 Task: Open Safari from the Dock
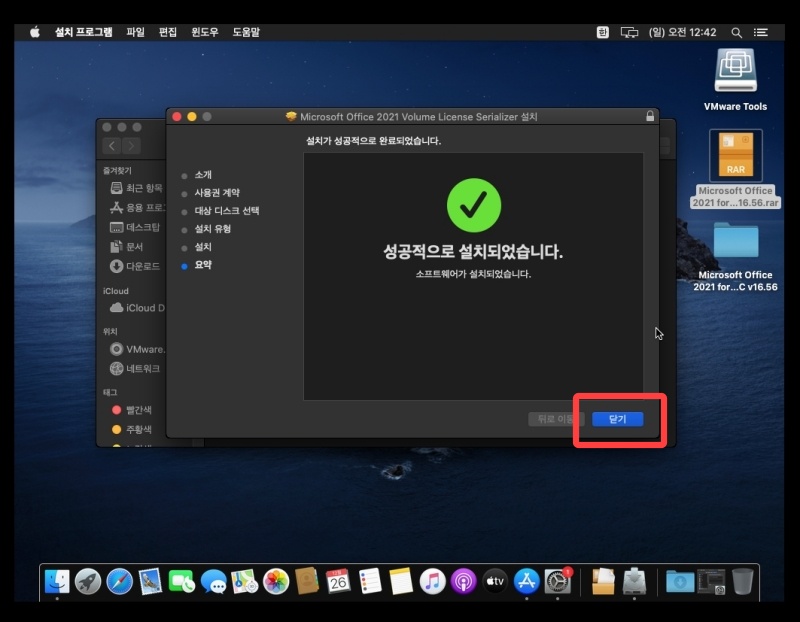(x=119, y=581)
